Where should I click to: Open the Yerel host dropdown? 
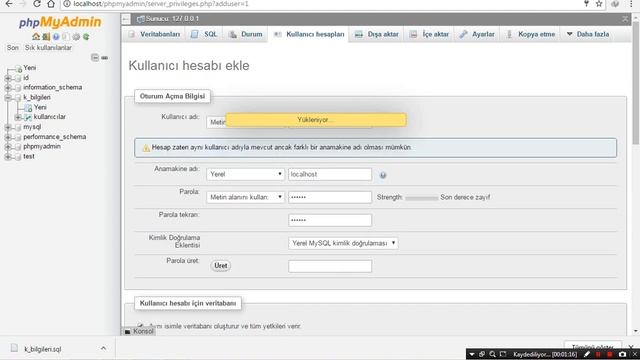(x=245, y=174)
